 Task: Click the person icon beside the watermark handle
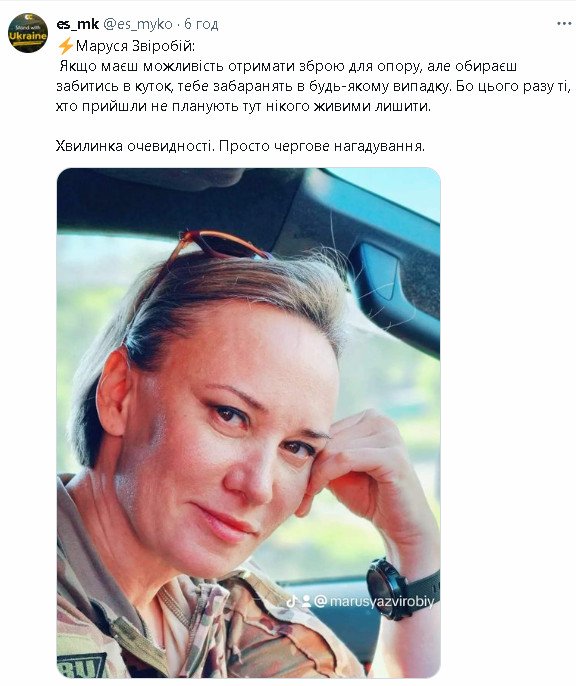pos(306,602)
